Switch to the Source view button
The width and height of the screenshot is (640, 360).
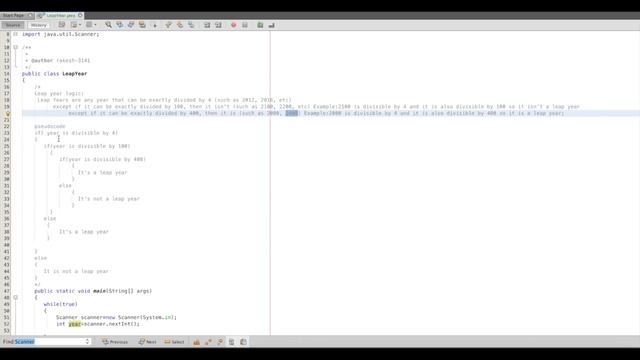coord(13,25)
